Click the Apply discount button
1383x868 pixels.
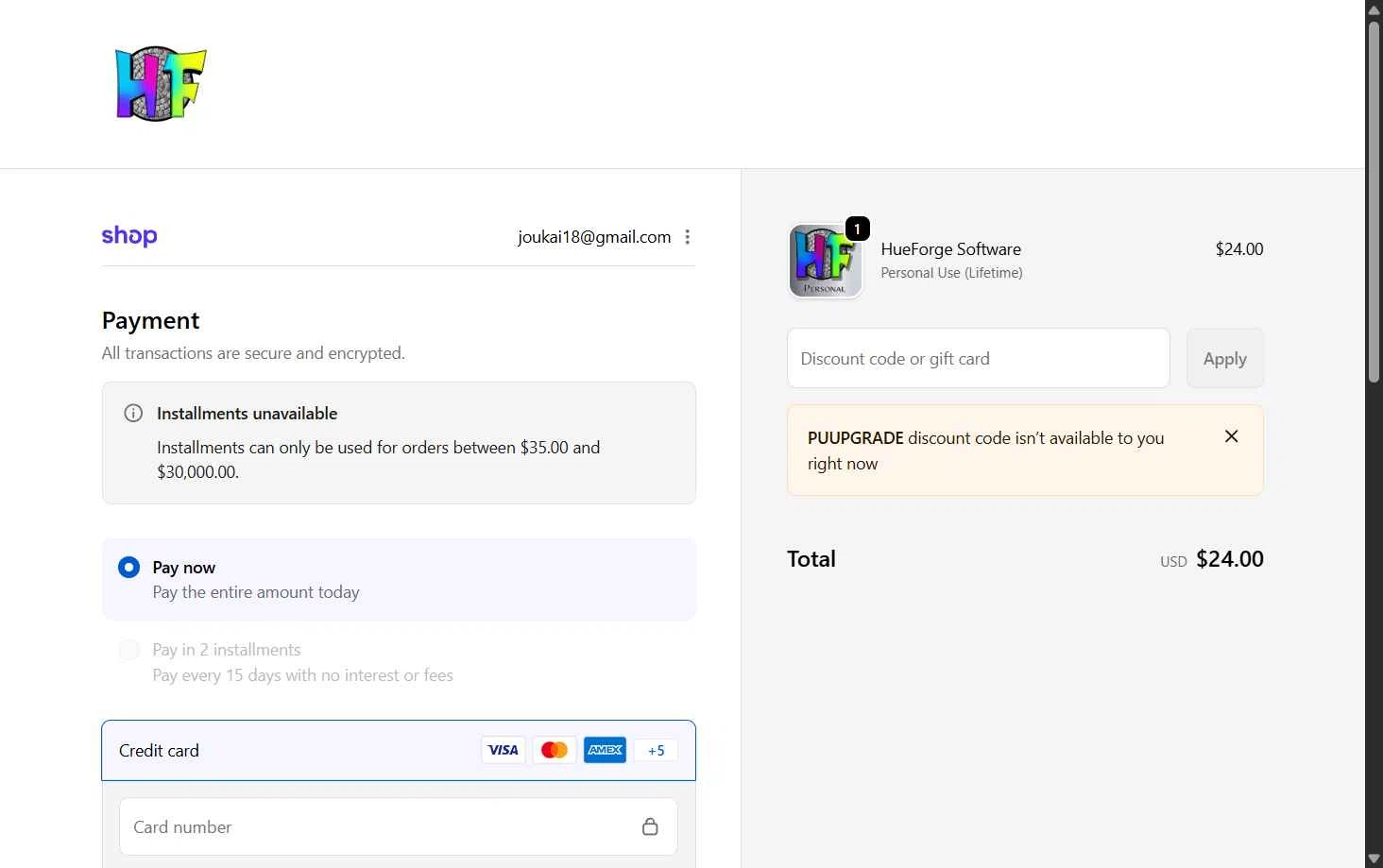tap(1225, 358)
